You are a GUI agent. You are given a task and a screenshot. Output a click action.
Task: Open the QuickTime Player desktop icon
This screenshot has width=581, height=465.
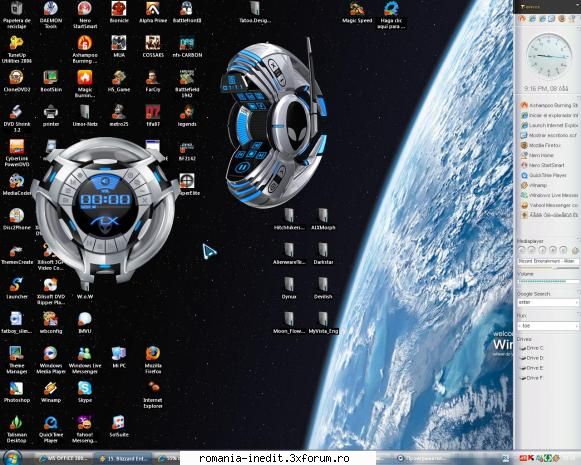(51, 430)
